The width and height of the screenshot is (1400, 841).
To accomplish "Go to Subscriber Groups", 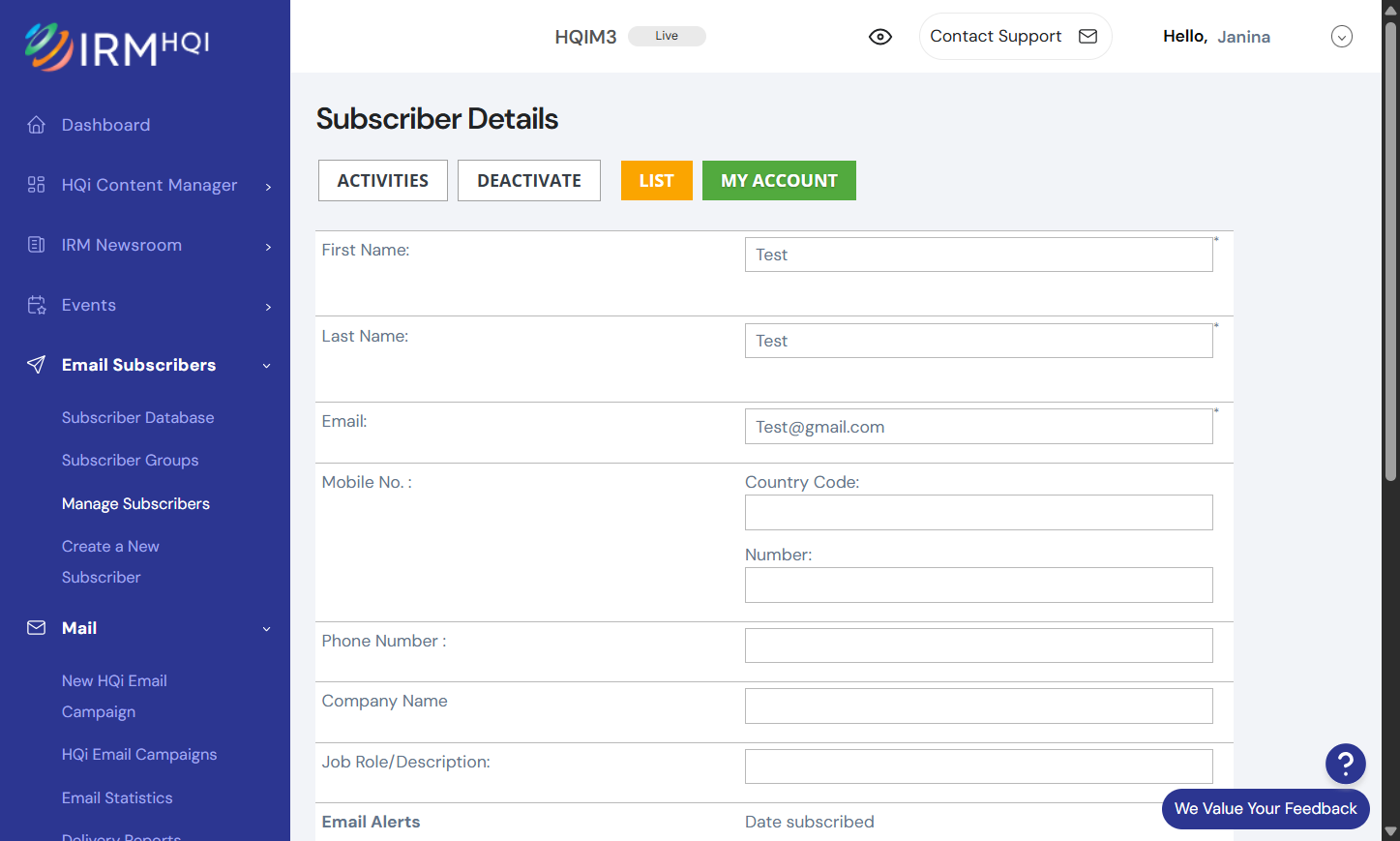I will point(130,460).
